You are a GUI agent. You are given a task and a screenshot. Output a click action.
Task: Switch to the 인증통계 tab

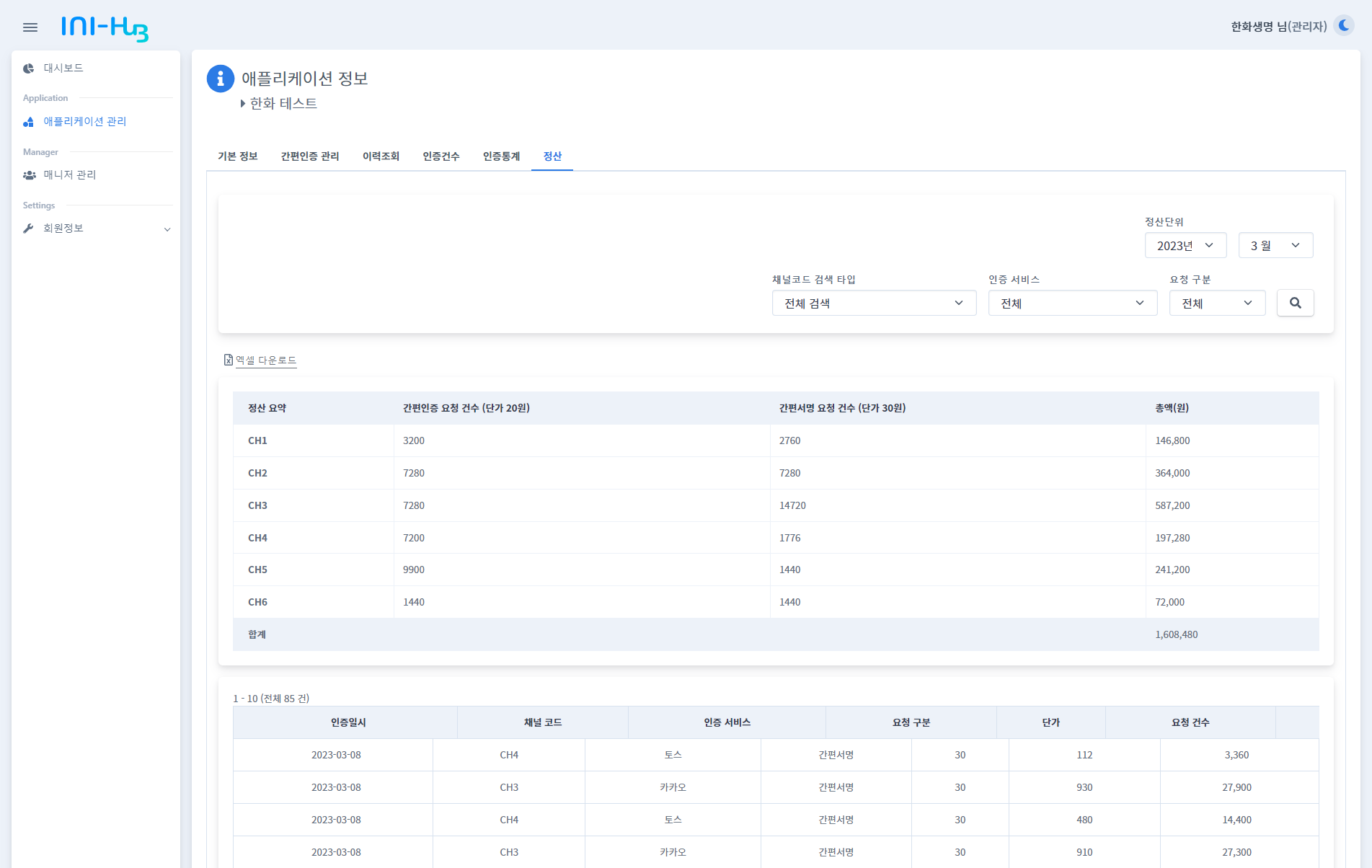click(x=501, y=156)
